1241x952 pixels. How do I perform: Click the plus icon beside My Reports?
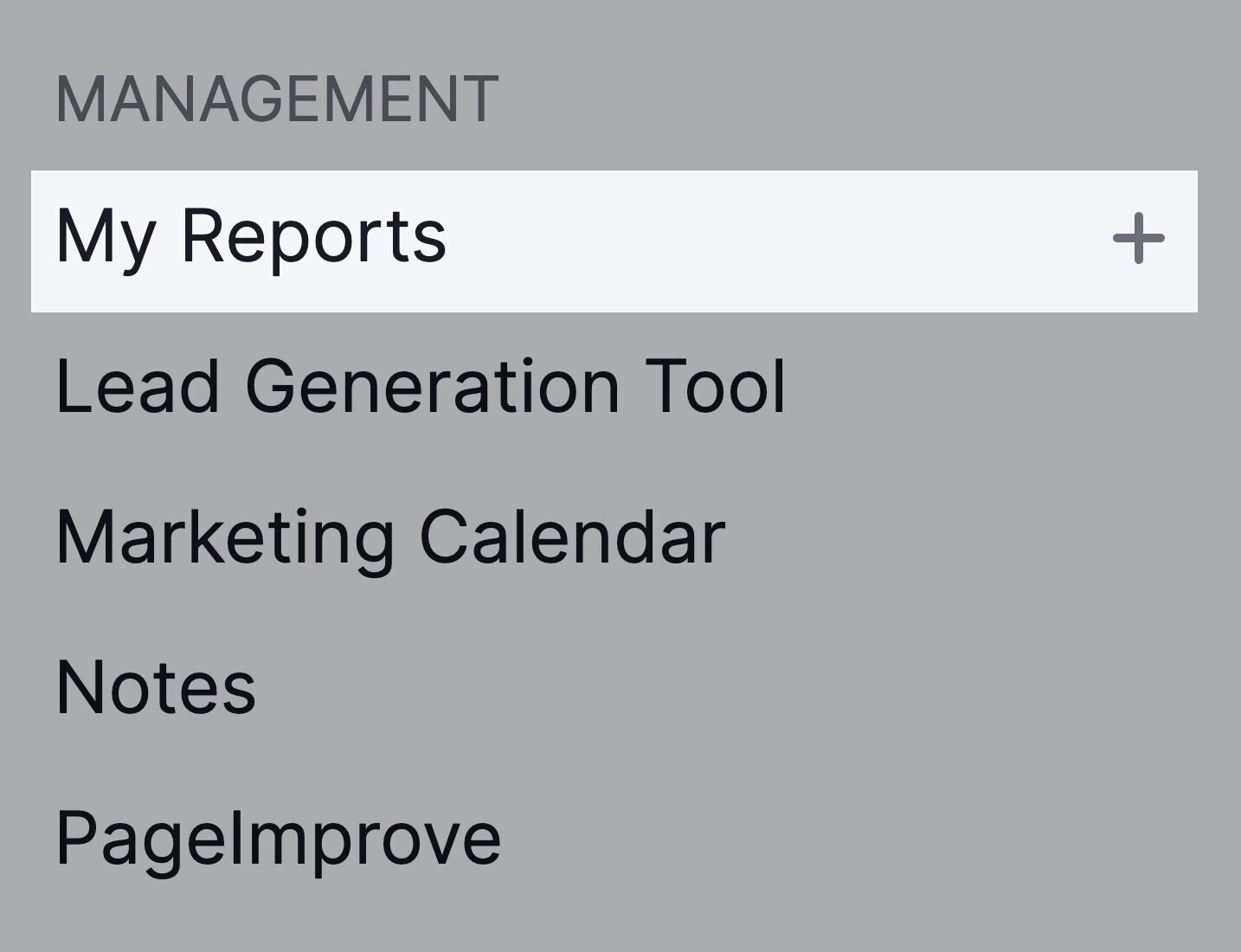coord(1138,238)
